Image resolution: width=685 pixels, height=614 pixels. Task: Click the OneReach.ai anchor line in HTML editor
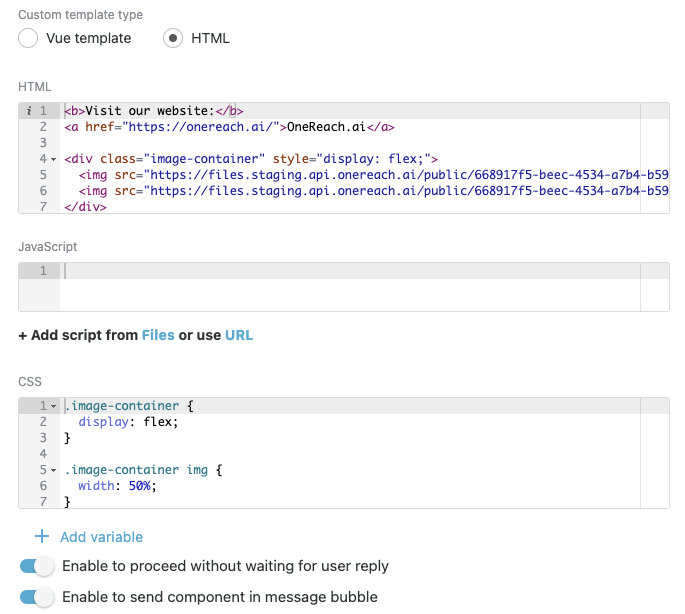click(x=230, y=127)
